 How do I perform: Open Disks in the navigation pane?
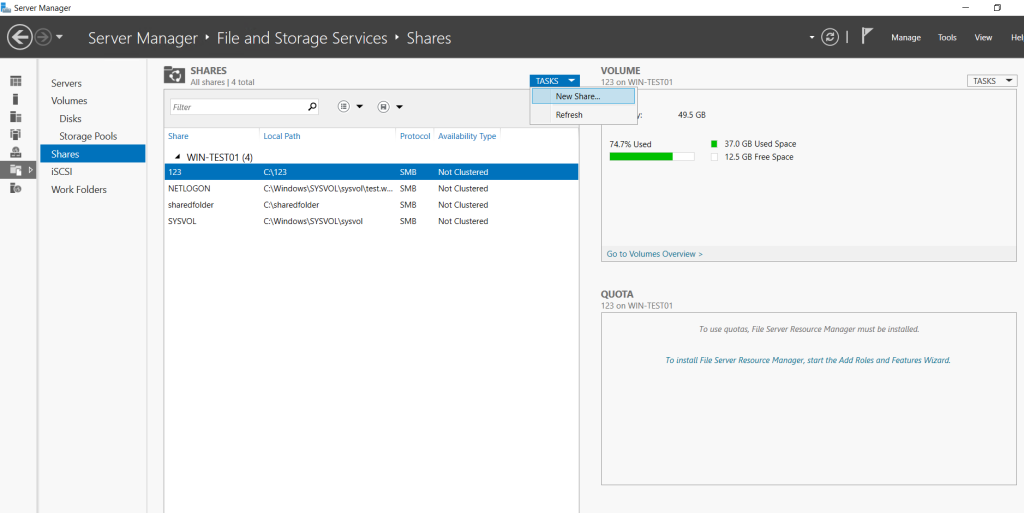coord(71,119)
